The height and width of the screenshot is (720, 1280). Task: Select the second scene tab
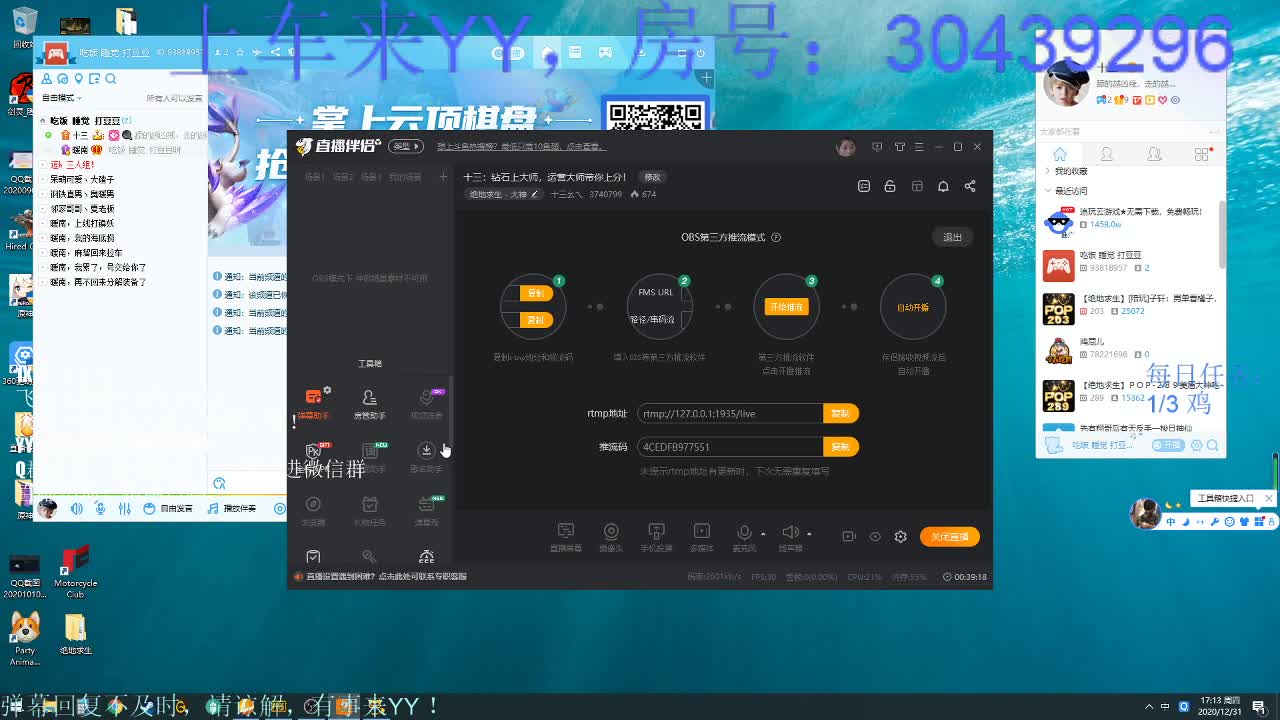343,177
